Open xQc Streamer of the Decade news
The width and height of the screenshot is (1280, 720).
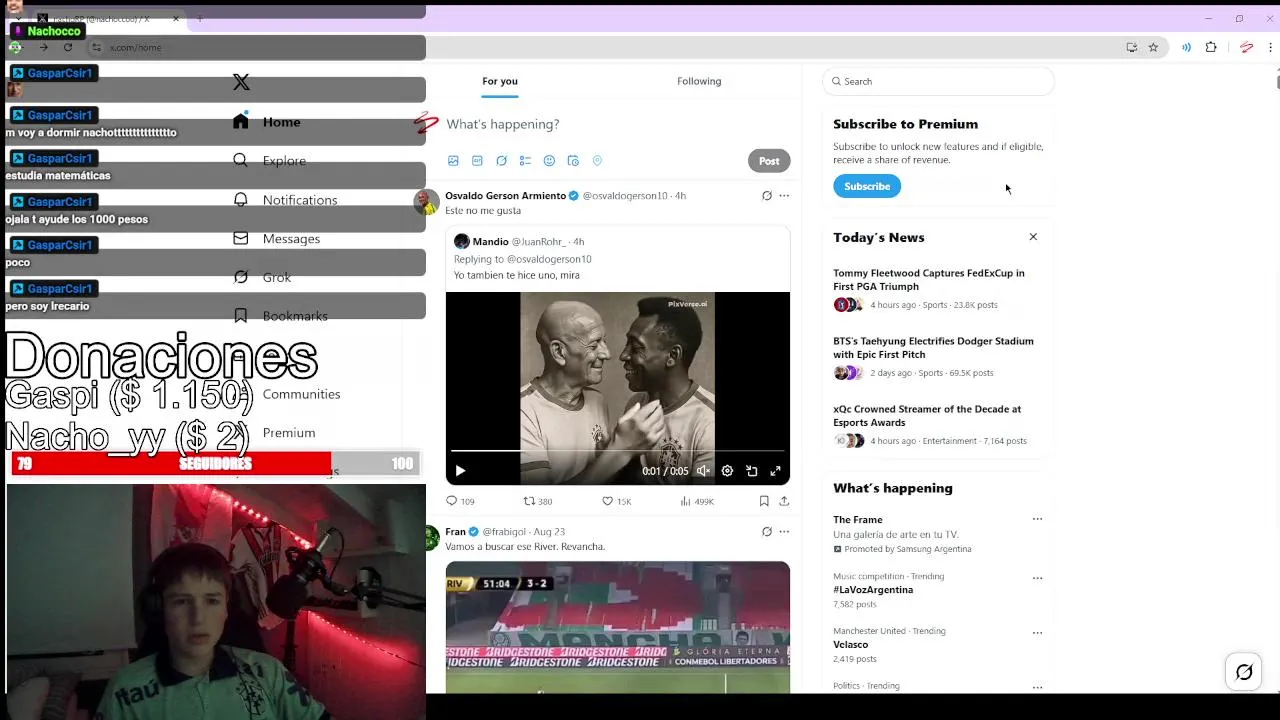pos(937,424)
